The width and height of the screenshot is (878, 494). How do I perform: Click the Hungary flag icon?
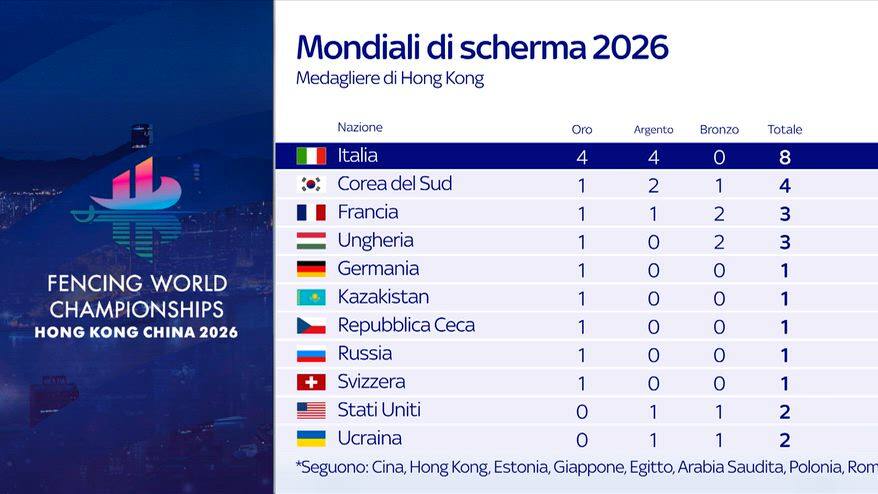(311, 241)
